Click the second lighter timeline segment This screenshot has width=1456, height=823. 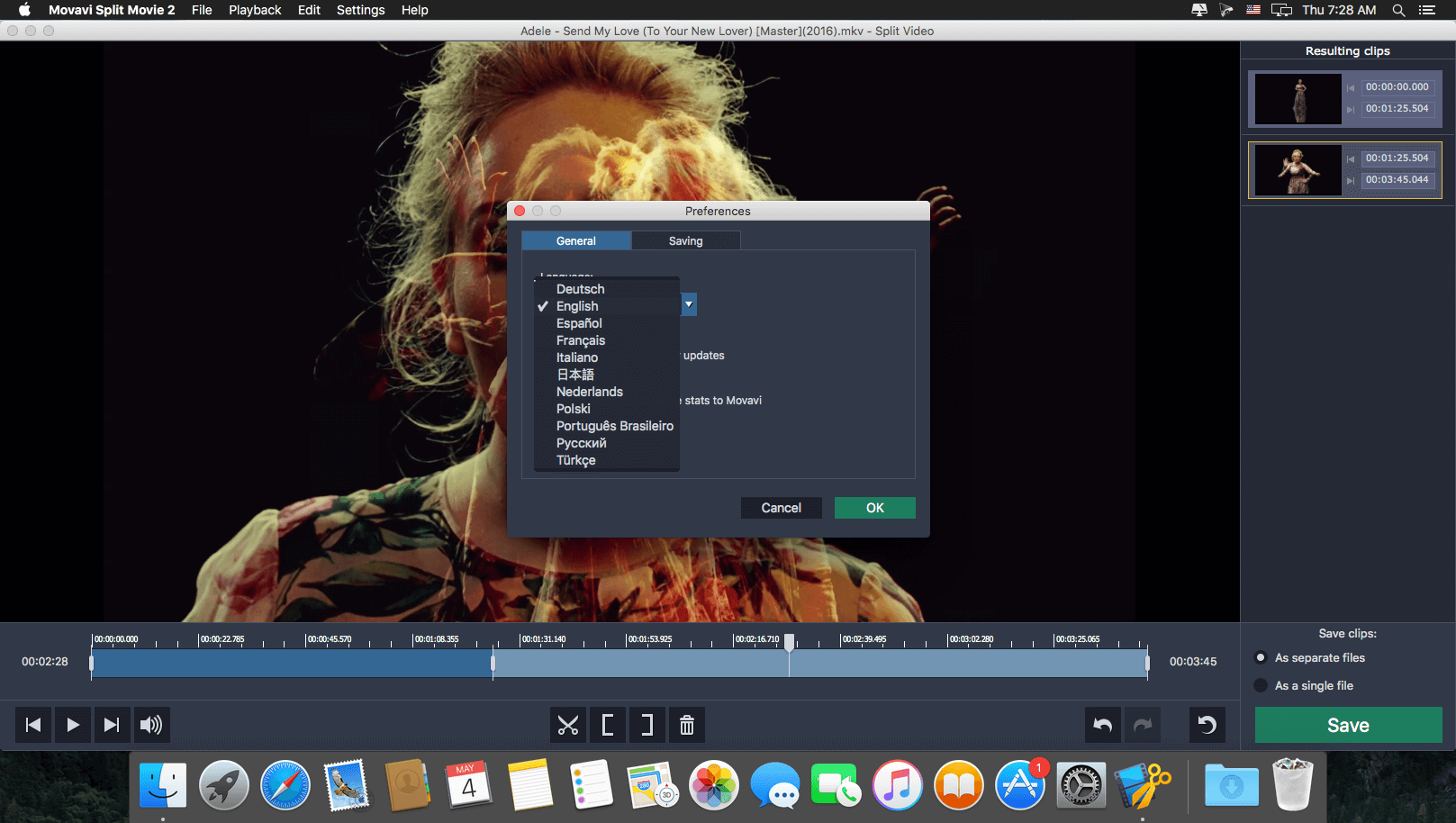click(820, 664)
